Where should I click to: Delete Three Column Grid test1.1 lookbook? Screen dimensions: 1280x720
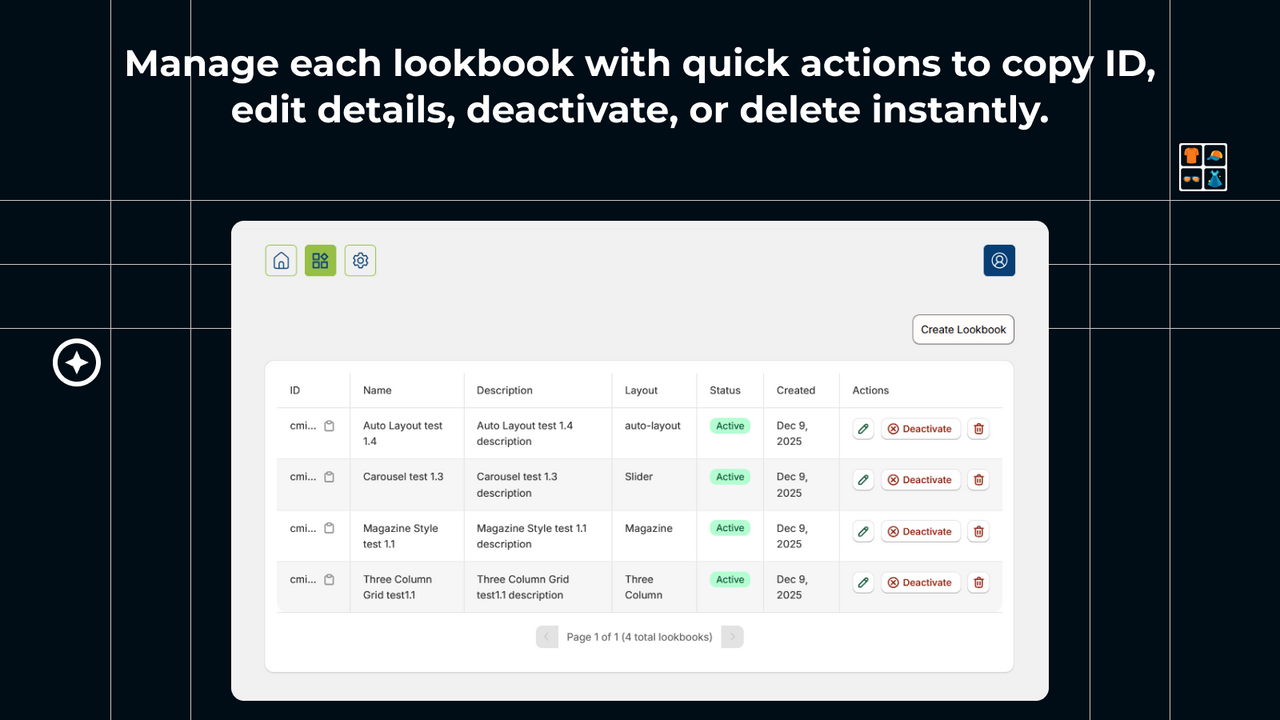point(979,583)
